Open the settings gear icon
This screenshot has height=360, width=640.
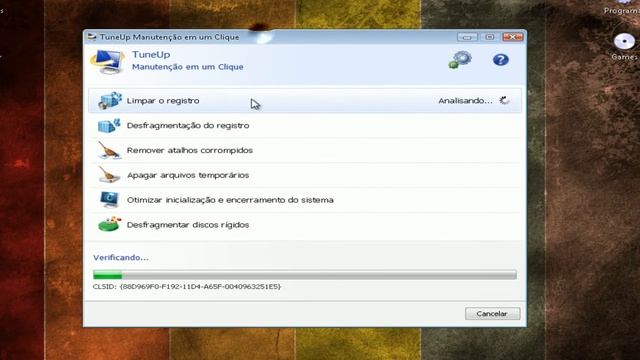[x=460, y=60]
